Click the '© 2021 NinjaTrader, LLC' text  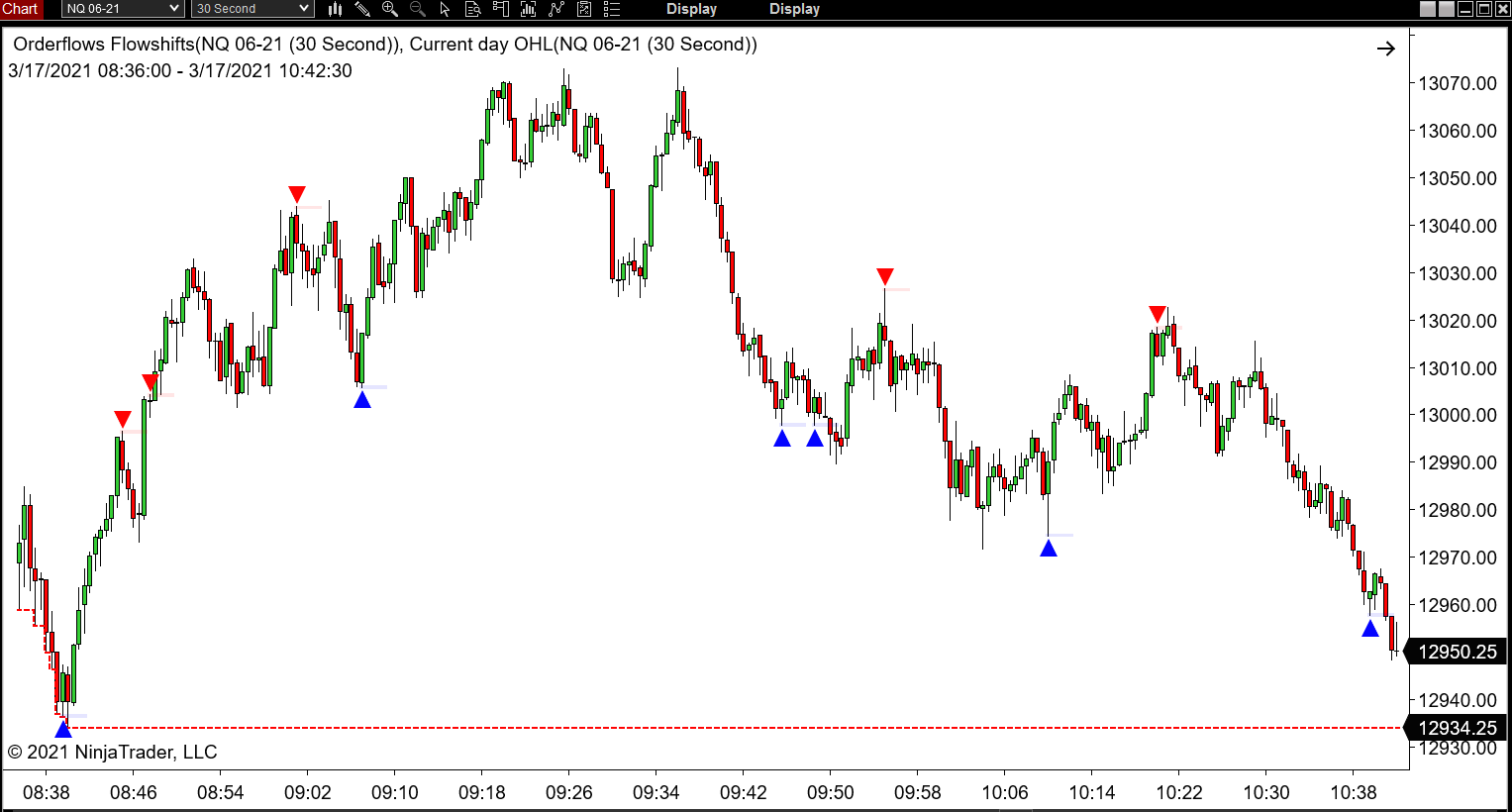tap(113, 753)
